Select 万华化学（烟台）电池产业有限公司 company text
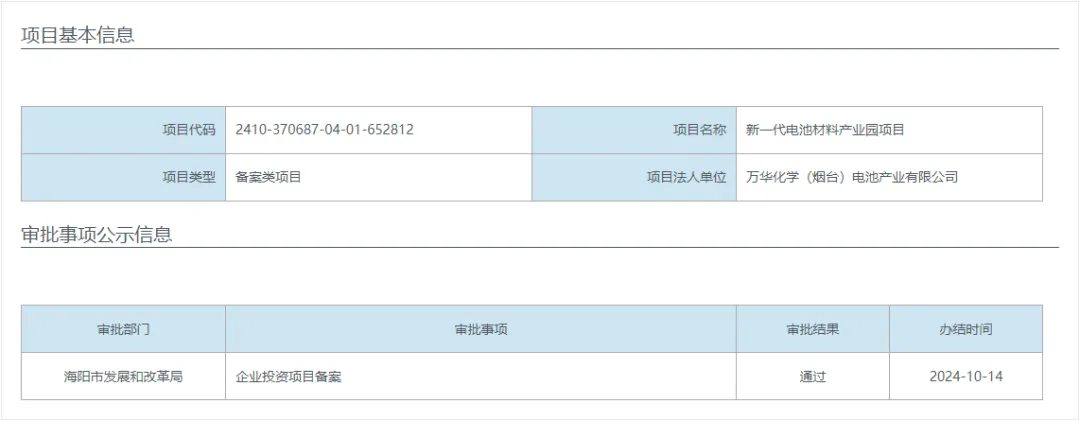1080x421 pixels. pyautogui.click(x=851, y=177)
